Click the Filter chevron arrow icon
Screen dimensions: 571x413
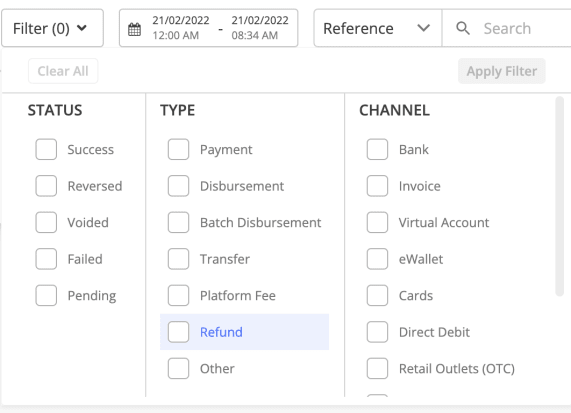pyautogui.click(x=82, y=28)
